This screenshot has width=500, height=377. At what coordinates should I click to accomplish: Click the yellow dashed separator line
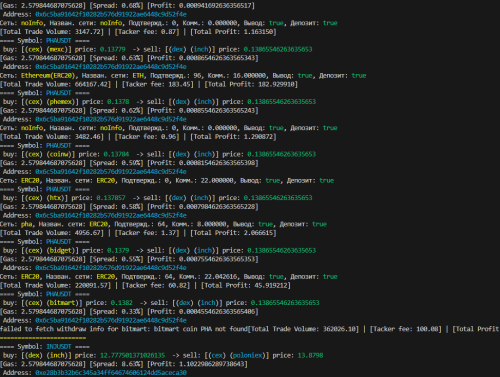click(43, 338)
